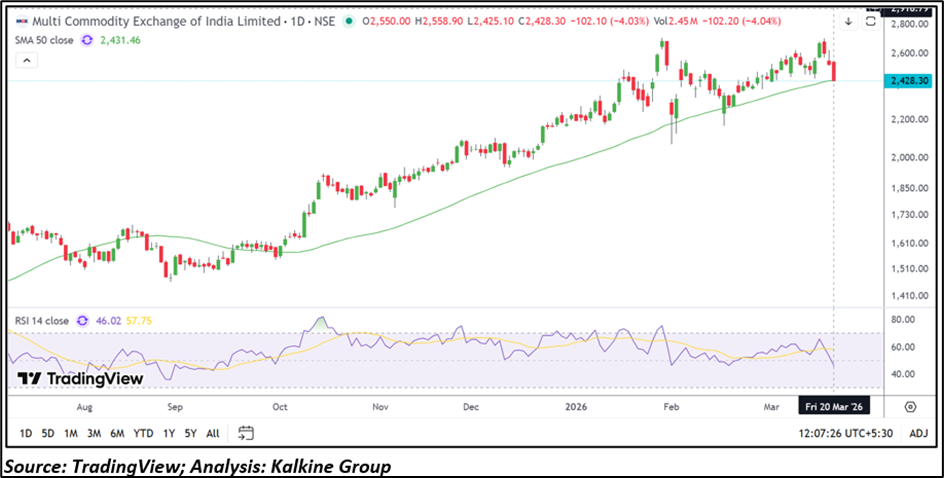This screenshot has width=944, height=478.
Task: Click the SMA 50 indicator refresh icon
Action: coord(87,39)
